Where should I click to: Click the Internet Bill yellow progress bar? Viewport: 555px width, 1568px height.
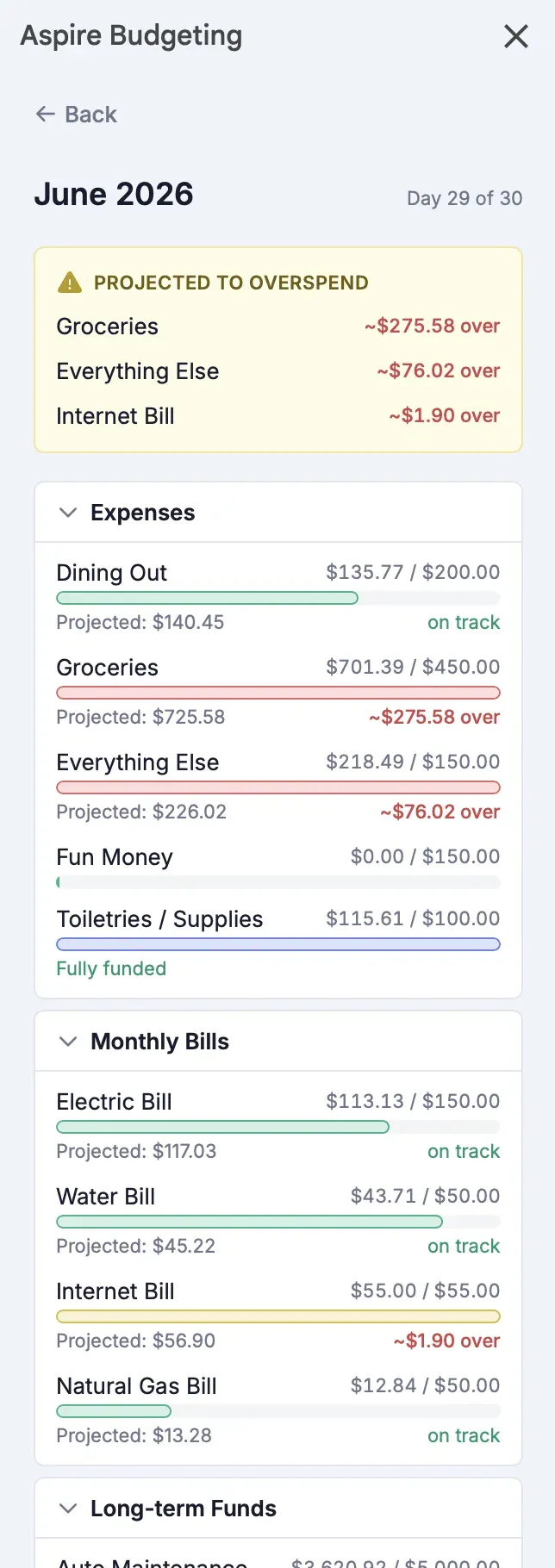pyautogui.click(x=278, y=1316)
